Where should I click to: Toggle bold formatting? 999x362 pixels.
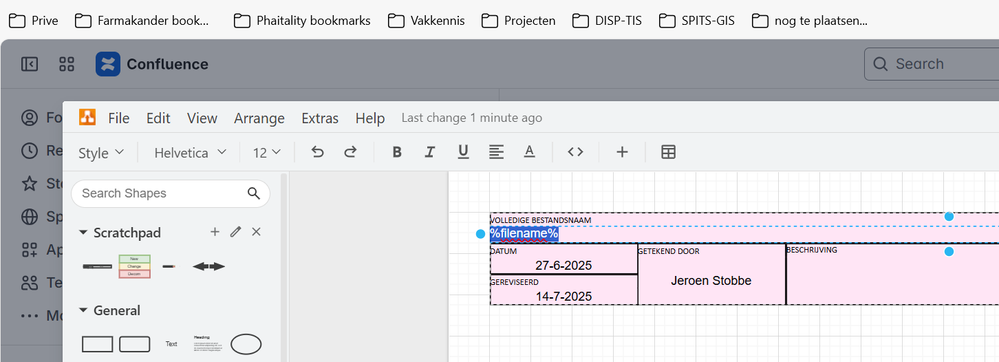397,152
